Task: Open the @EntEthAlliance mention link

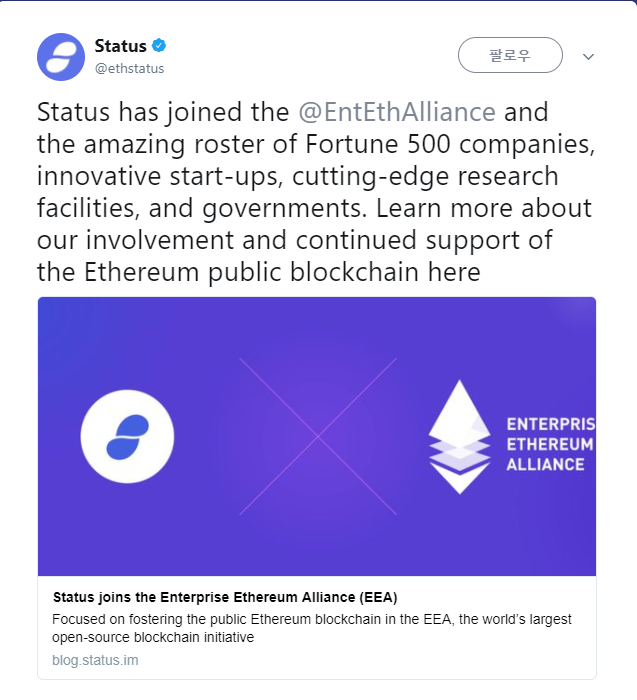Action: tap(397, 110)
